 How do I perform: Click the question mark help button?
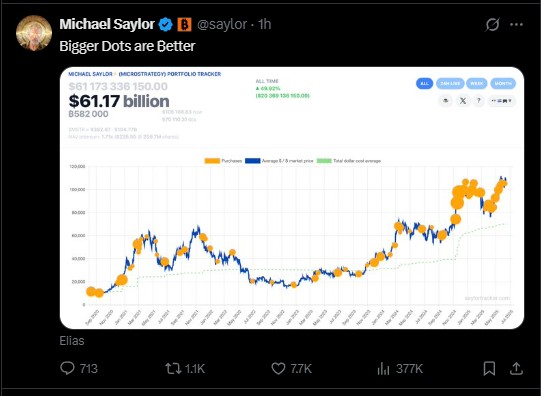pos(479,101)
